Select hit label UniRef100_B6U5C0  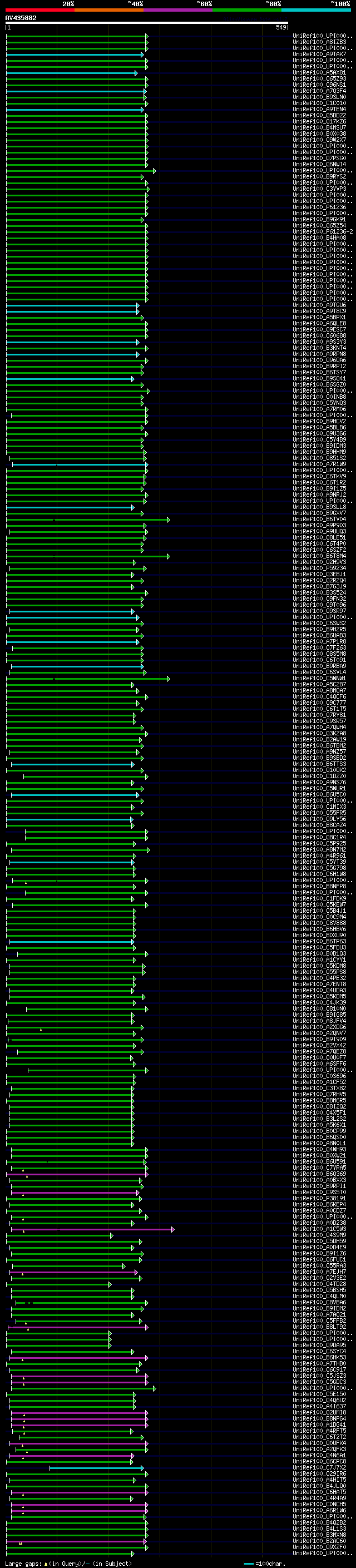click(x=319, y=794)
